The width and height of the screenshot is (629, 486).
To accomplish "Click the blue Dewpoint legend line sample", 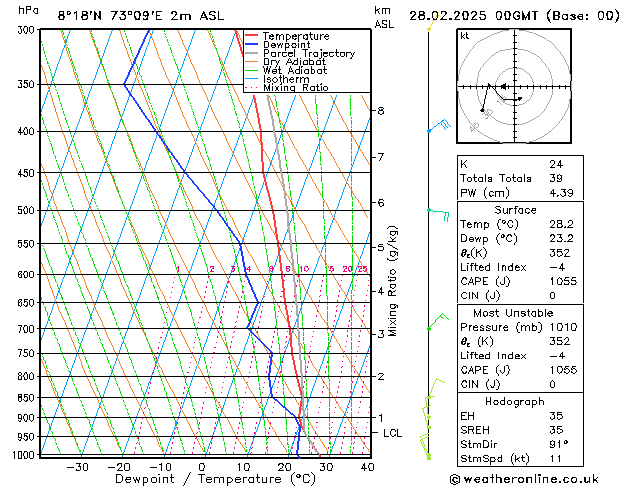I will 251,44.
